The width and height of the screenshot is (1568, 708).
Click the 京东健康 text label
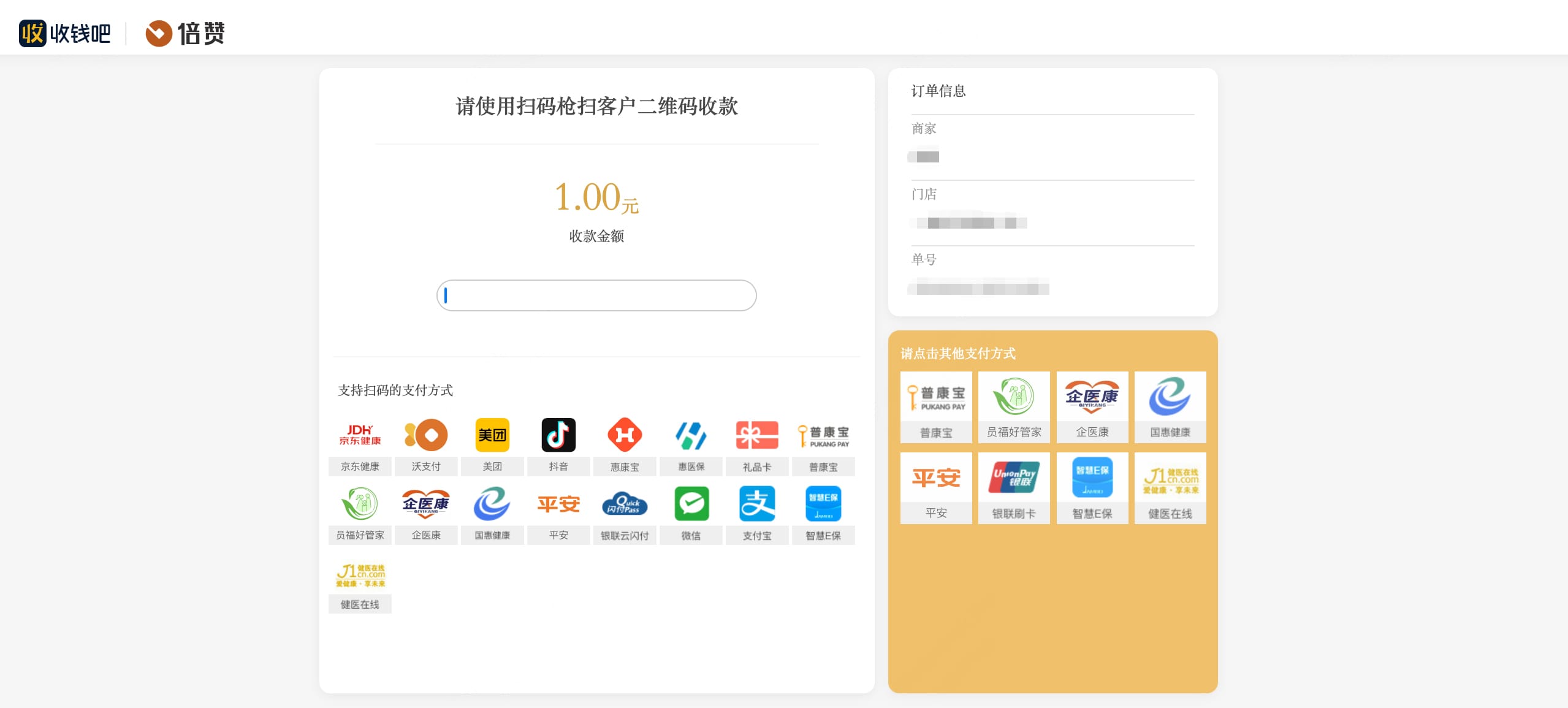[360, 466]
